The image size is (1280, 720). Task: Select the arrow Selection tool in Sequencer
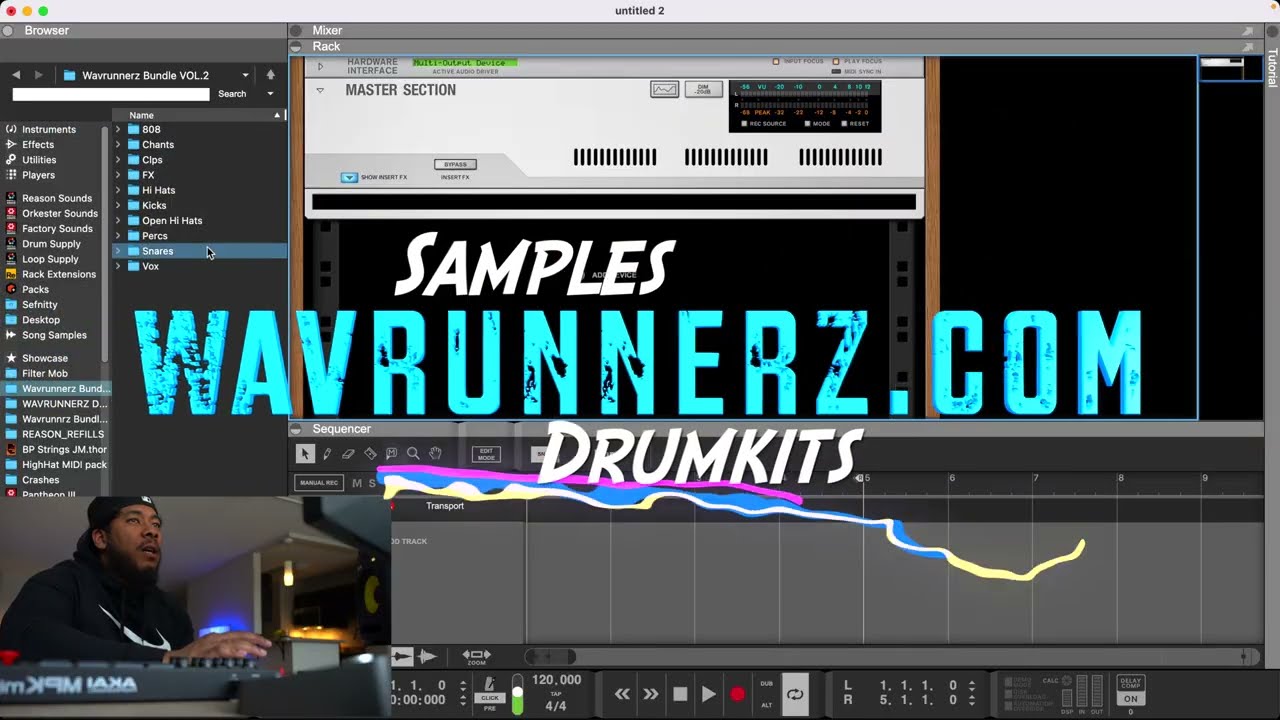[x=305, y=454]
